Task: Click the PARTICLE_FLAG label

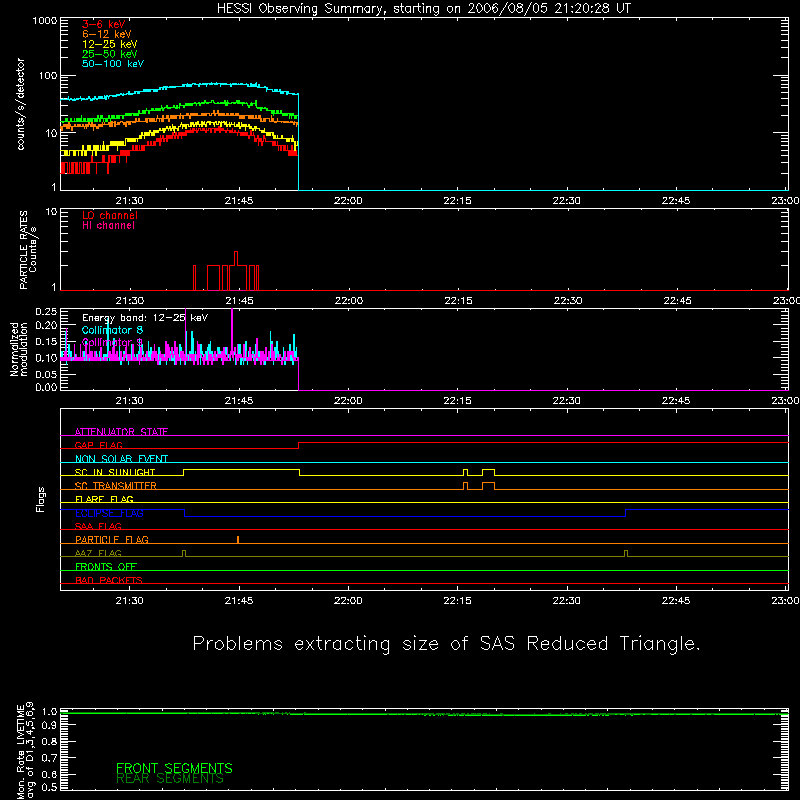Action: coord(112,539)
